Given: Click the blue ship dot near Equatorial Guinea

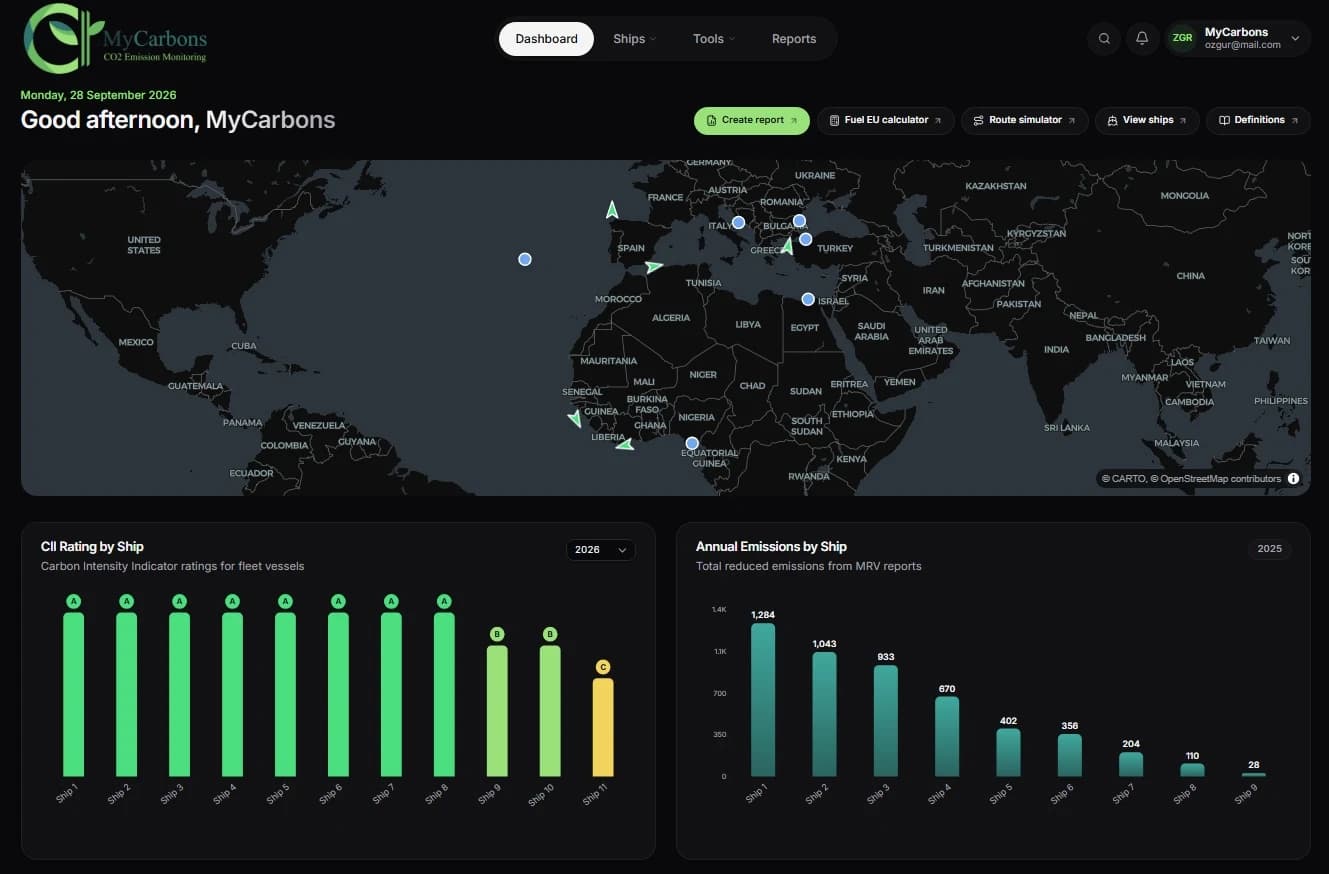Looking at the screenshot, I should [692, 443].
